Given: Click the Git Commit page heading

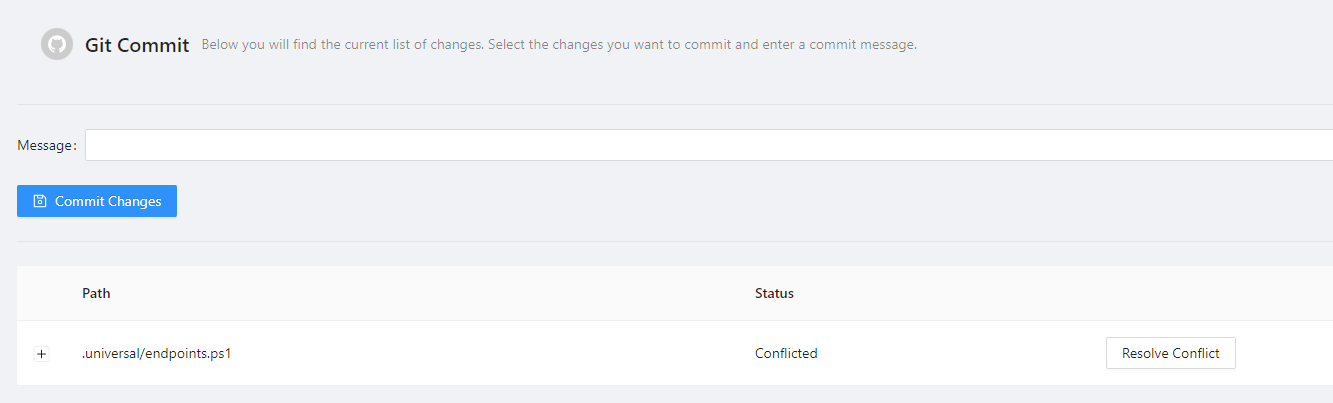Looking at the screenshot, I should pyautogui.click(x=137, y=46).
